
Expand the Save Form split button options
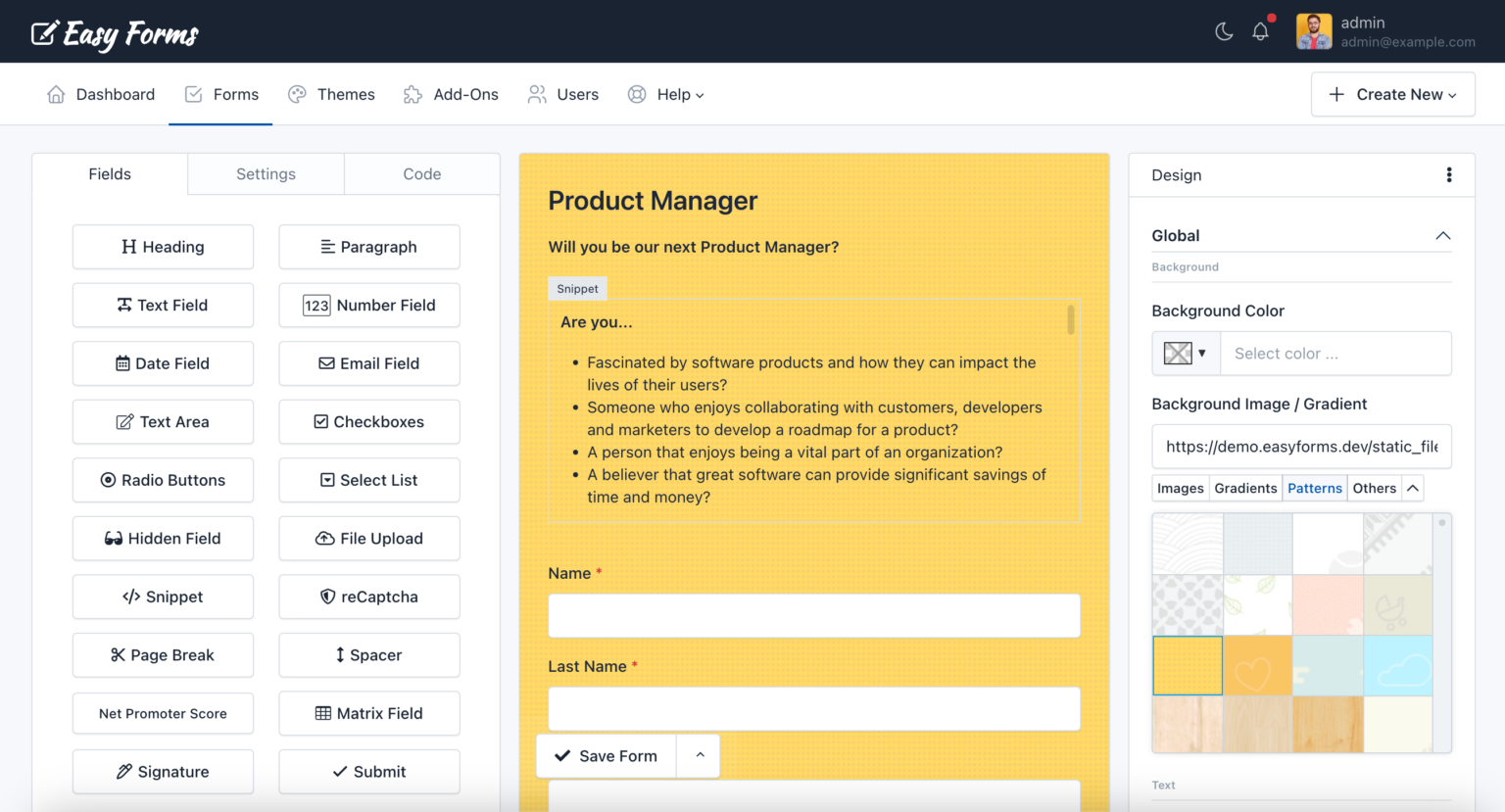click(699, 755)
